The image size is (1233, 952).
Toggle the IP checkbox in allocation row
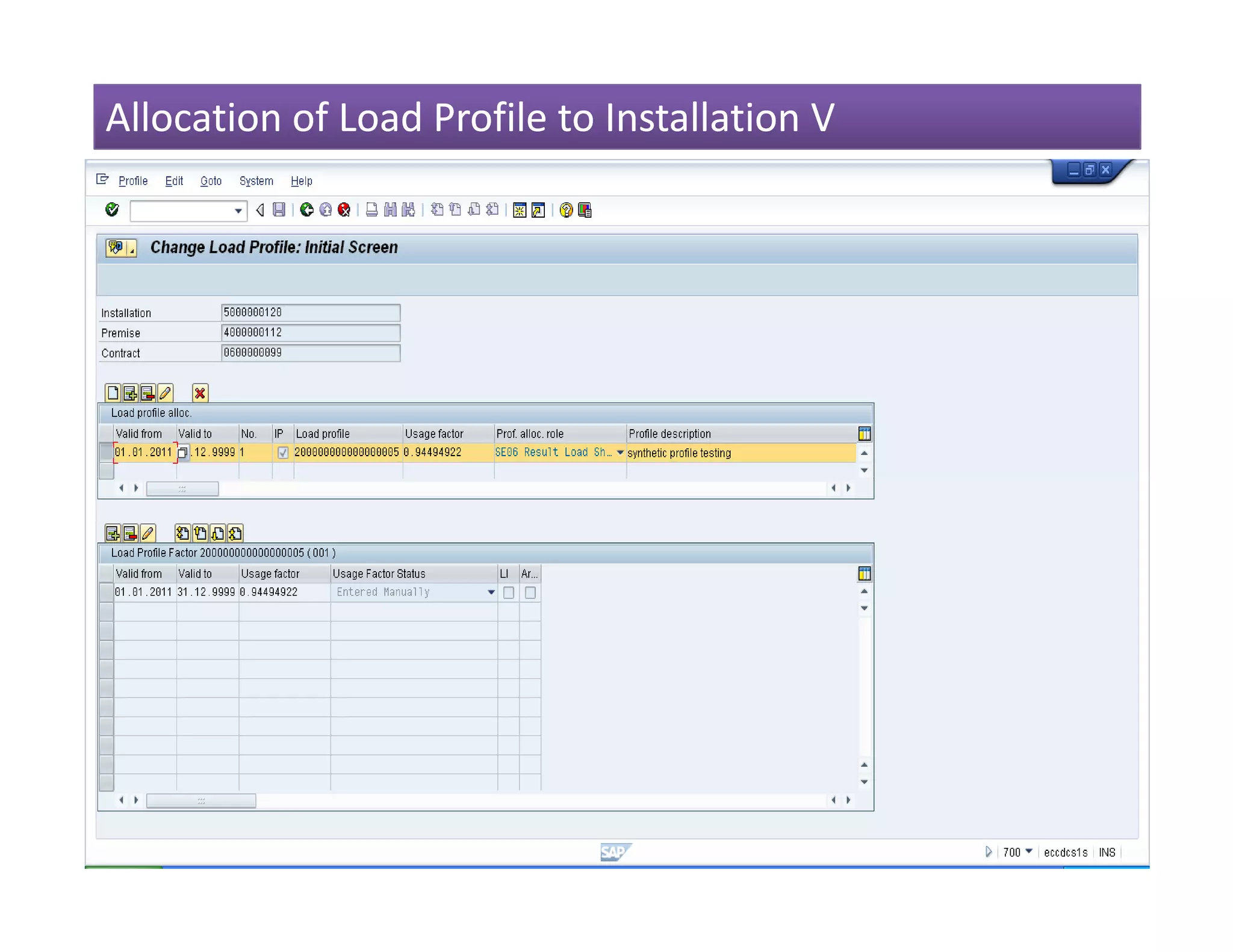point(283,453)
